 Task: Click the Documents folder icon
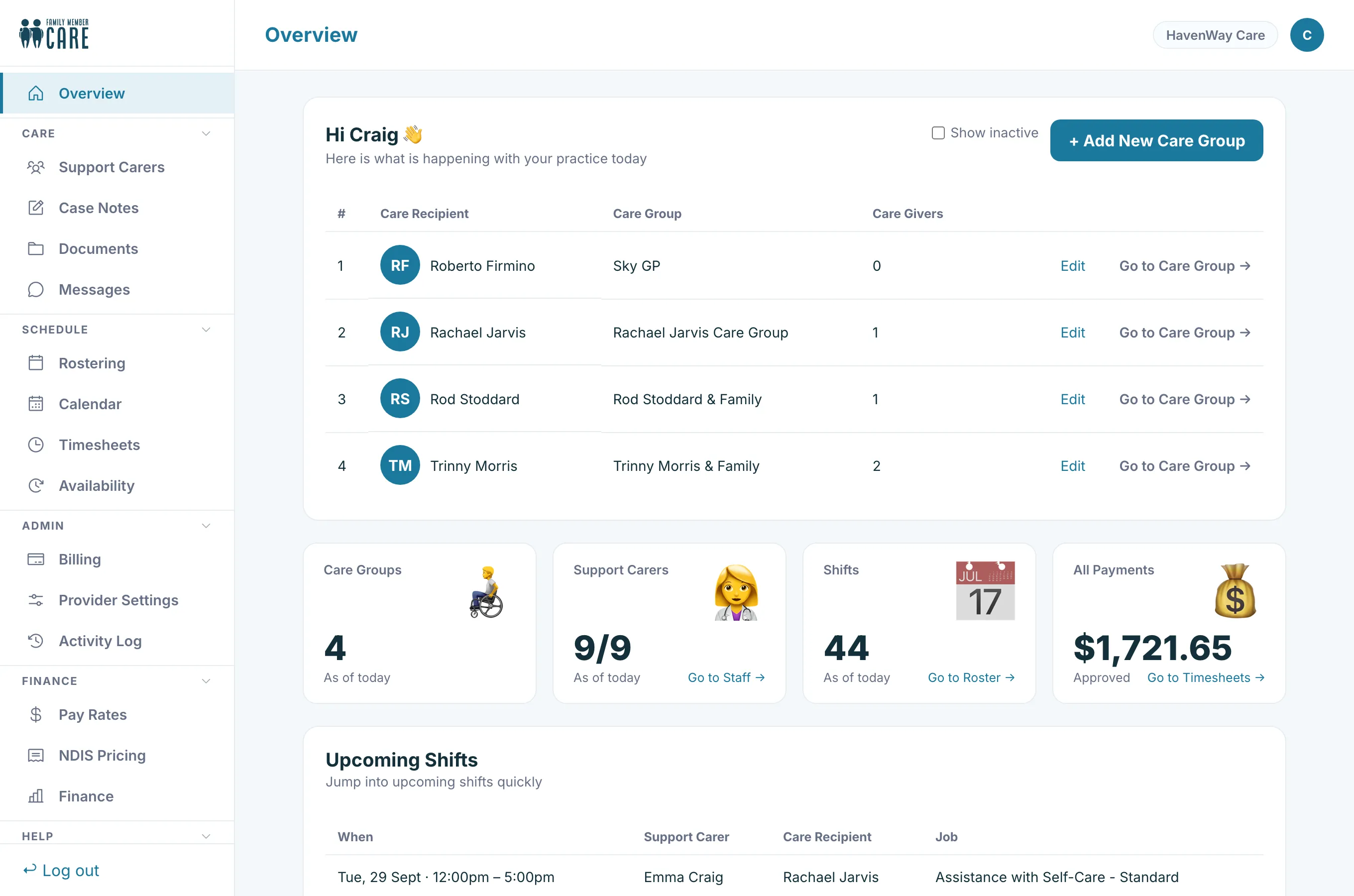[36, 248]
